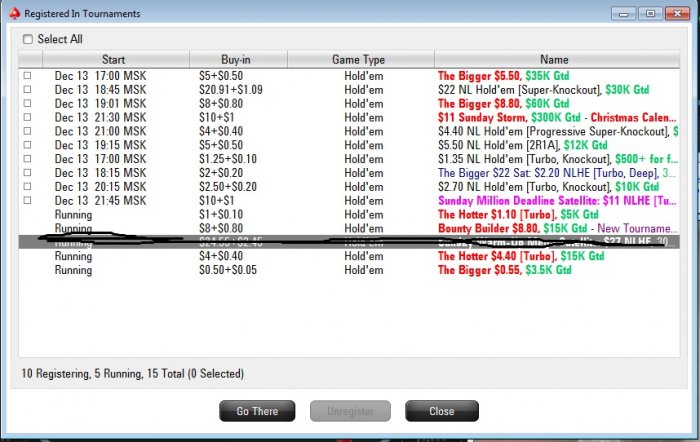The width and height of the screenshot is (700, 442).
Task: Select The Bigger $0.55, $3.5K Gtd tournament name
Action: pyautogui.click(x=504, y=270)
